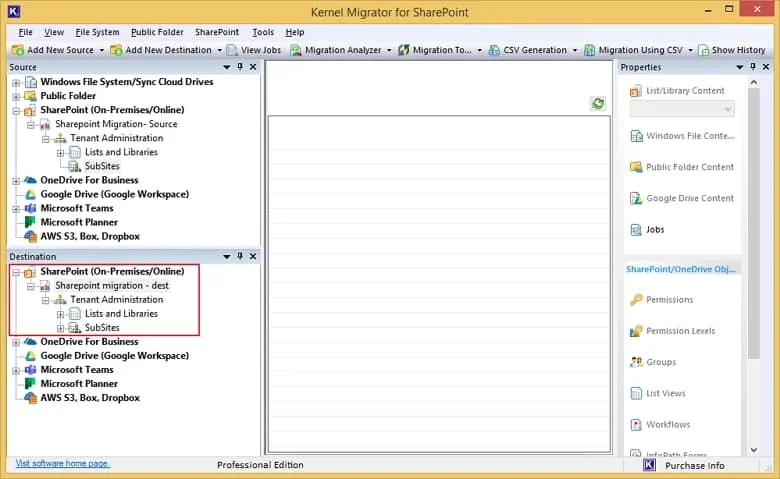Select Microsoft Planner in Source tree
Screen dimensions: 780x479
79,222
